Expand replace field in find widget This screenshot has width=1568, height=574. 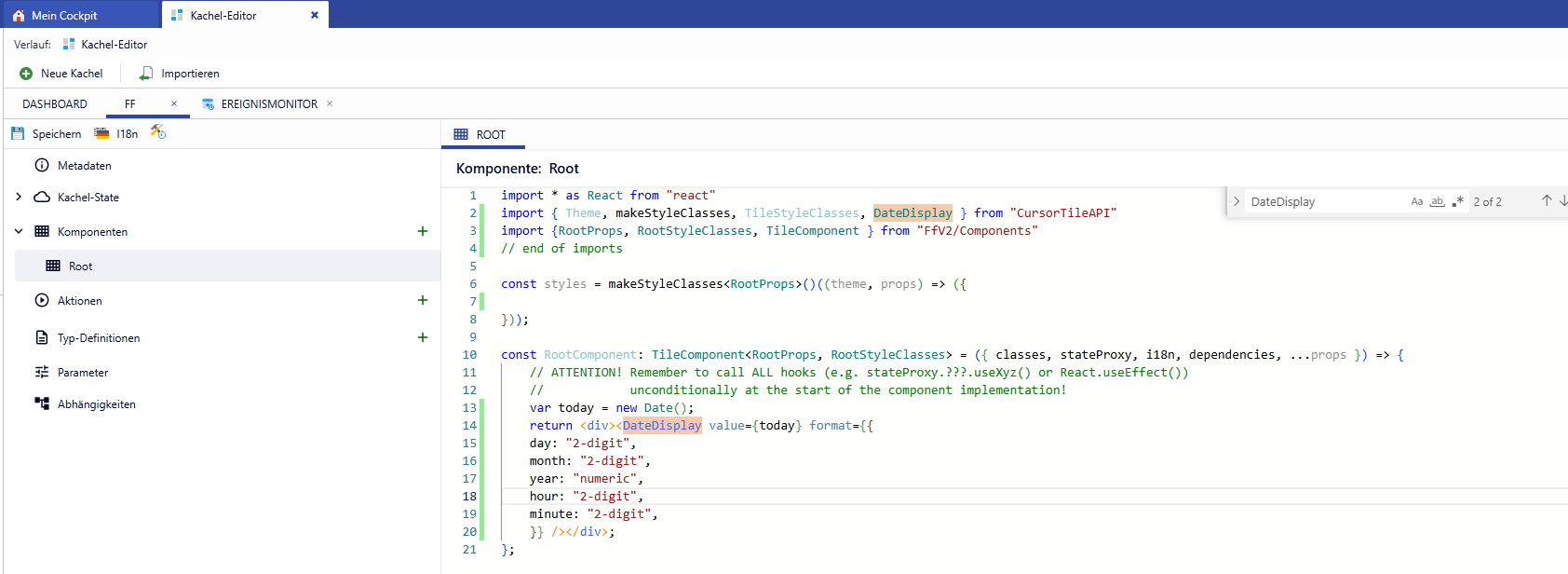click(1237, 201)
